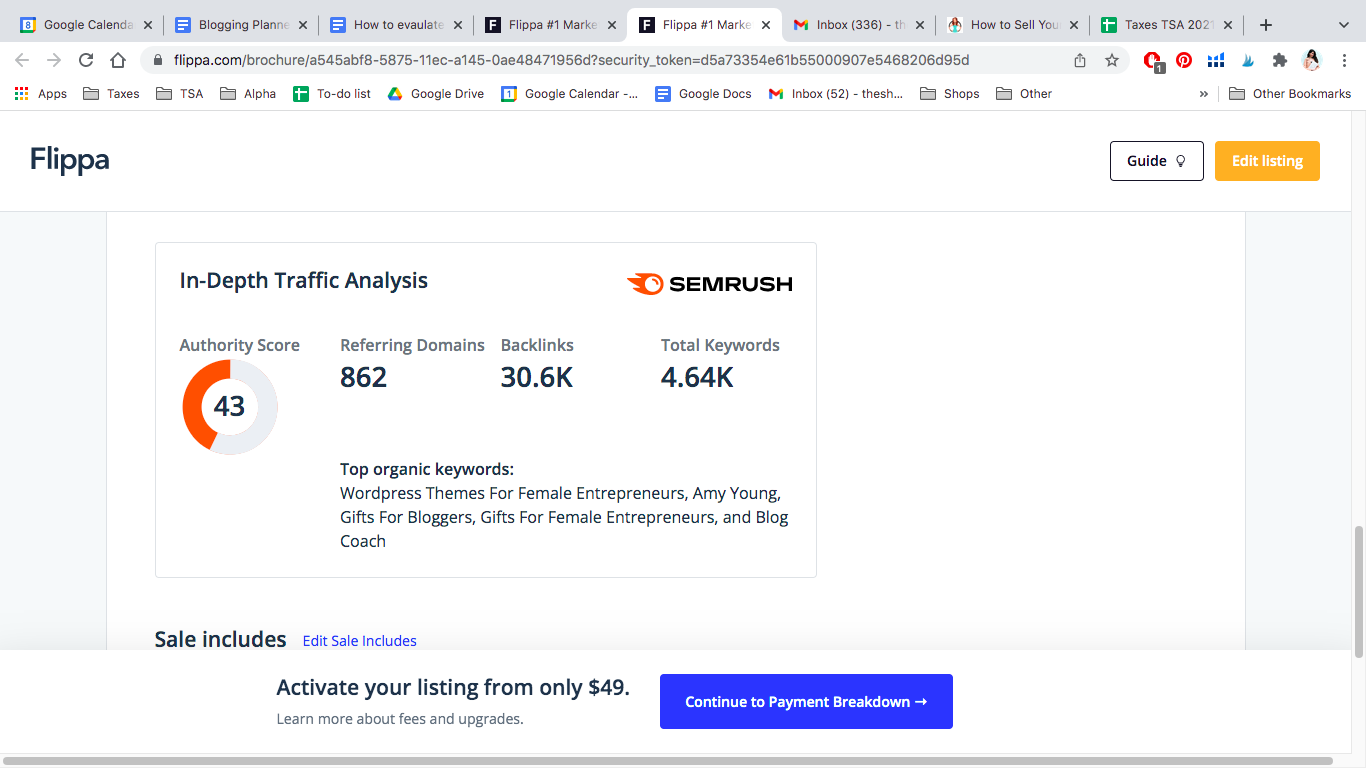Open the Apps grid shortcut
The width and height of the screenshot is (1366, 768).
tap(41, 94)
